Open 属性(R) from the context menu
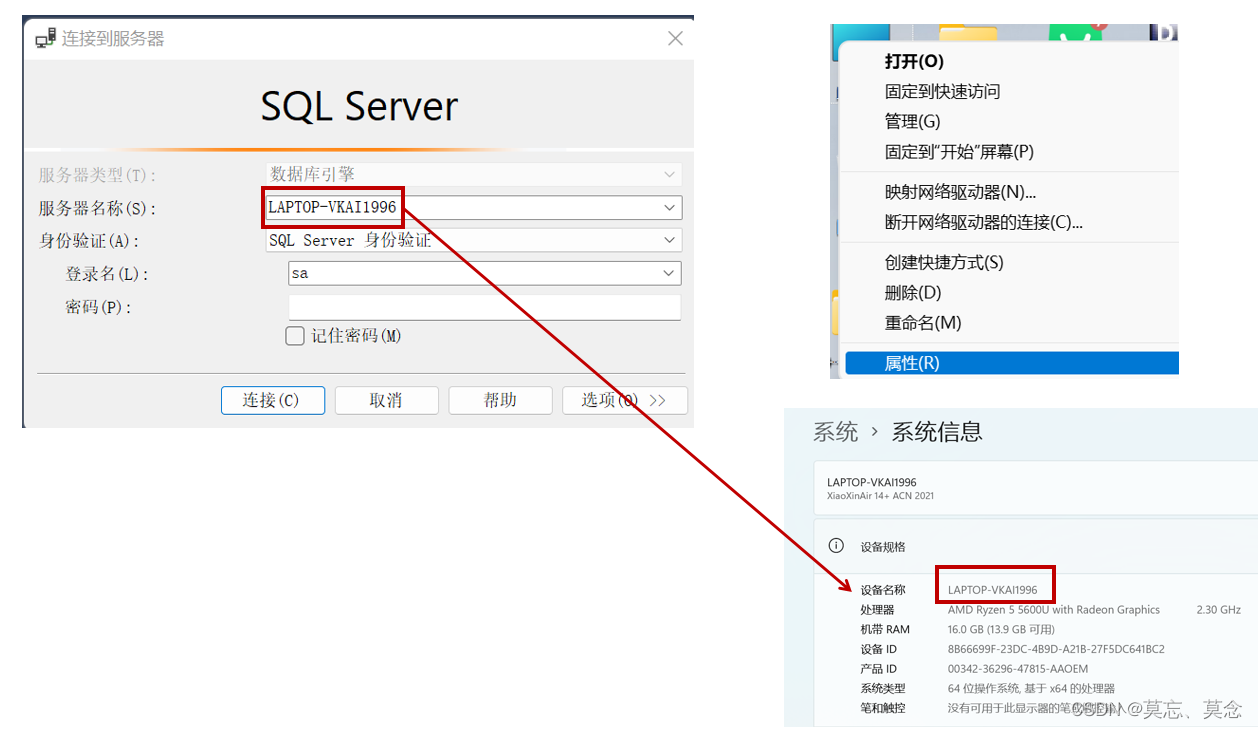 (1012, 363)
